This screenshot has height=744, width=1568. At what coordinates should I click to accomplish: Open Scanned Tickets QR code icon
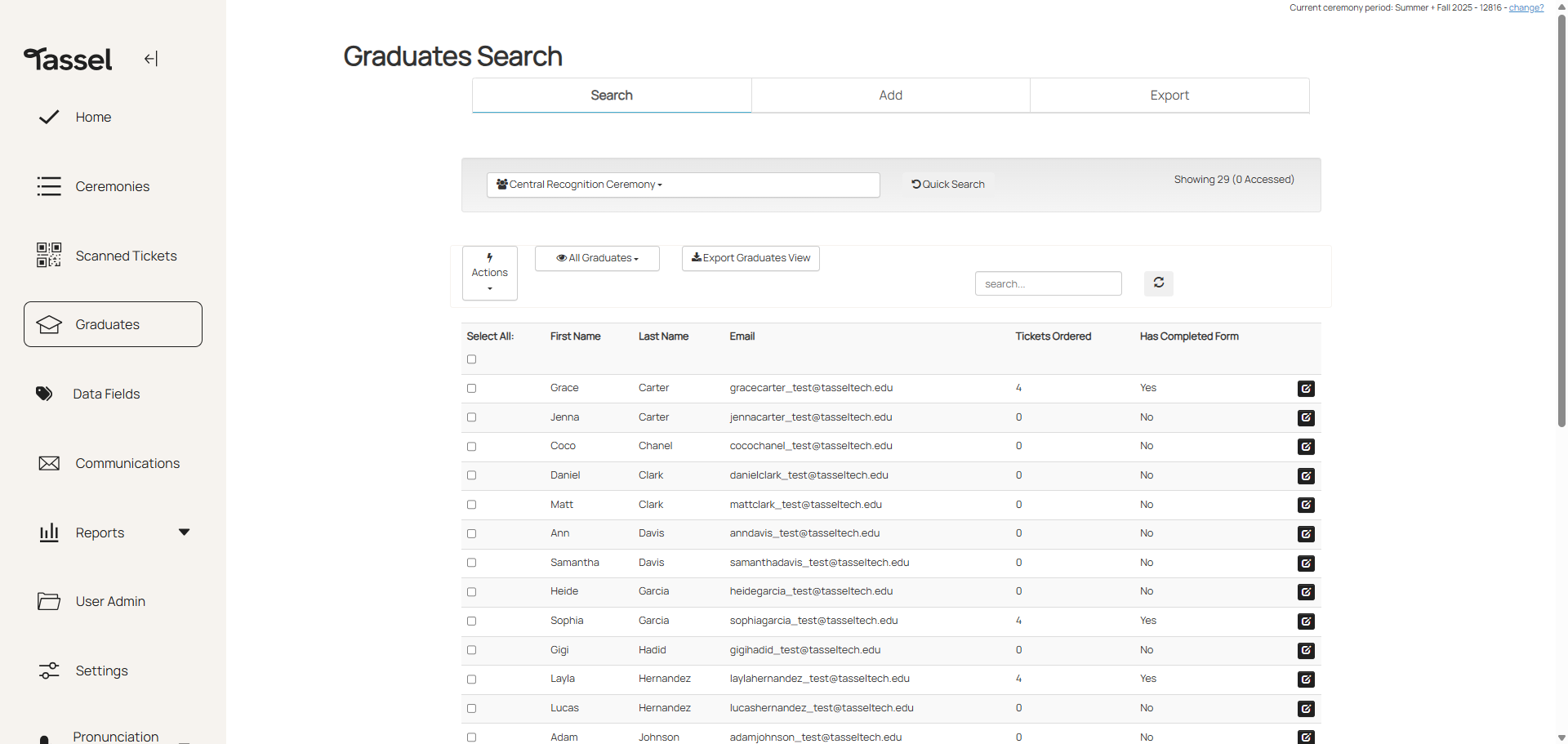(x=49, y=256)
